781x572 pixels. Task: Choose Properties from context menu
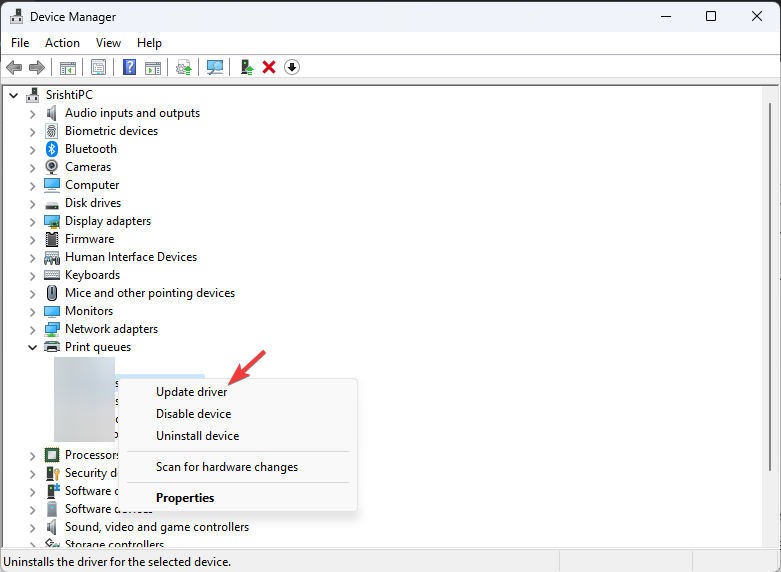click(238, 498)
